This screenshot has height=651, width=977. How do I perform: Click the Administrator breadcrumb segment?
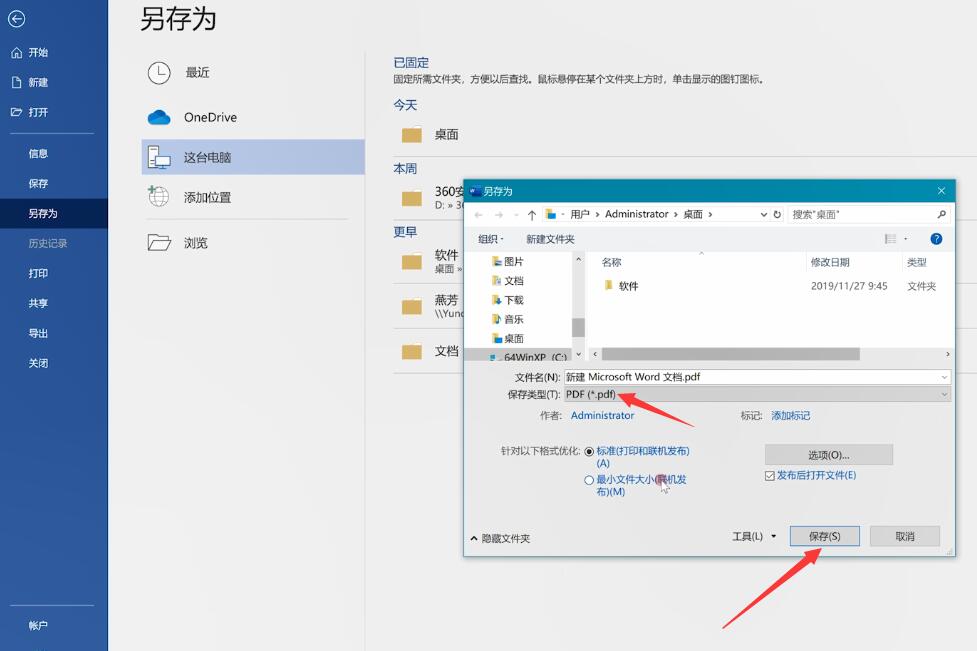pos(636,214)
